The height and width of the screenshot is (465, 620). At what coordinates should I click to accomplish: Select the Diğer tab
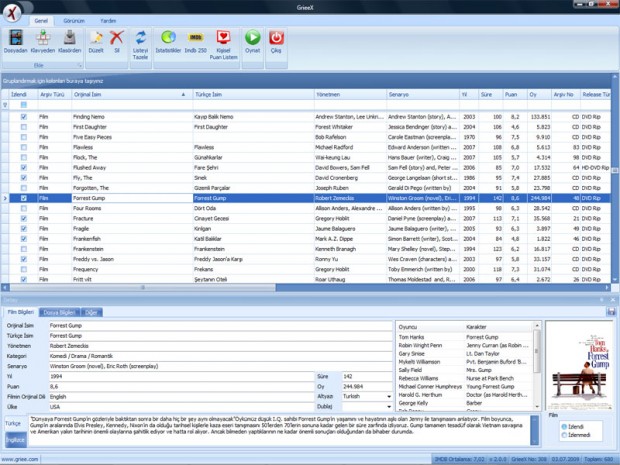coord(92,312)
